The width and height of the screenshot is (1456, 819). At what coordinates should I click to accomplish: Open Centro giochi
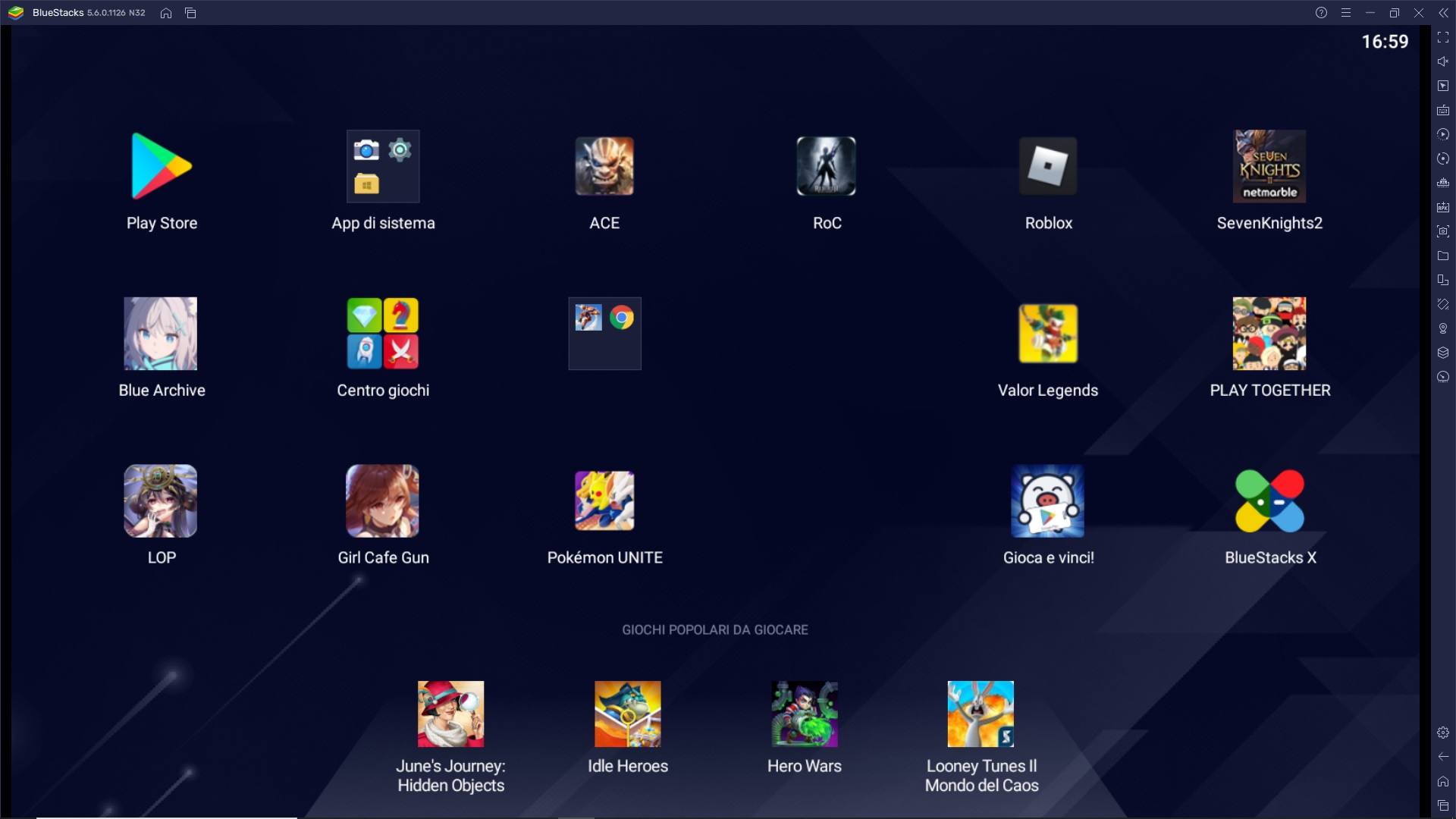pyautogui.click(x=383, y=334)
